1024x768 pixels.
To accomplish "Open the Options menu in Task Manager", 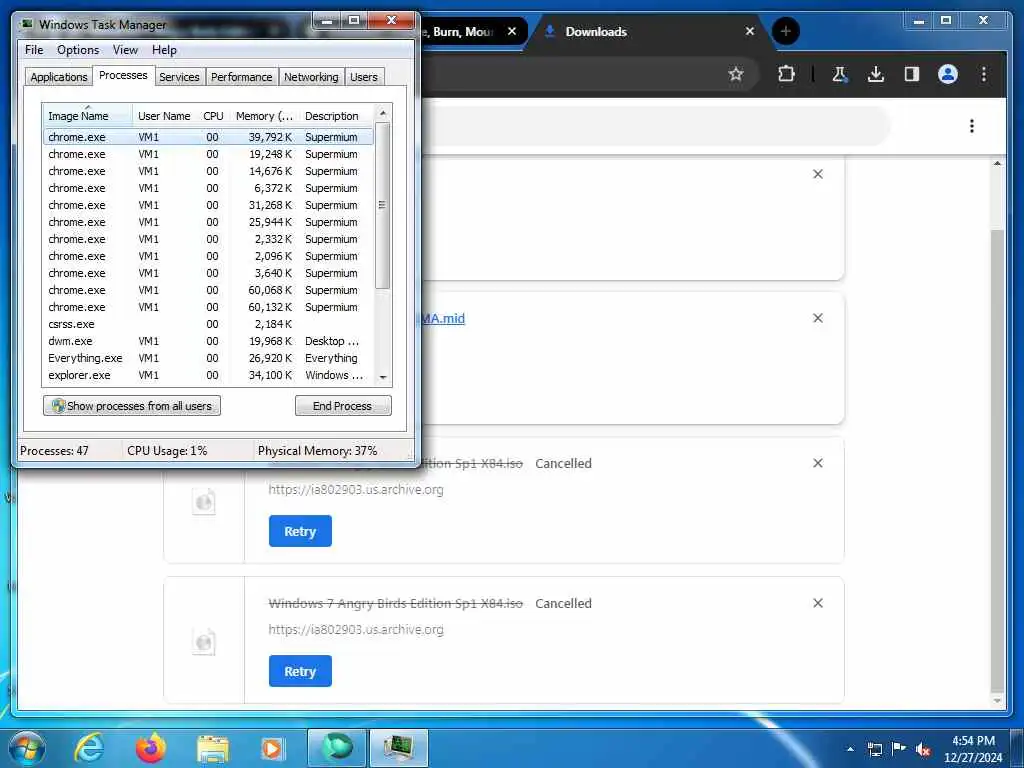I will click(x=78, y=50).
